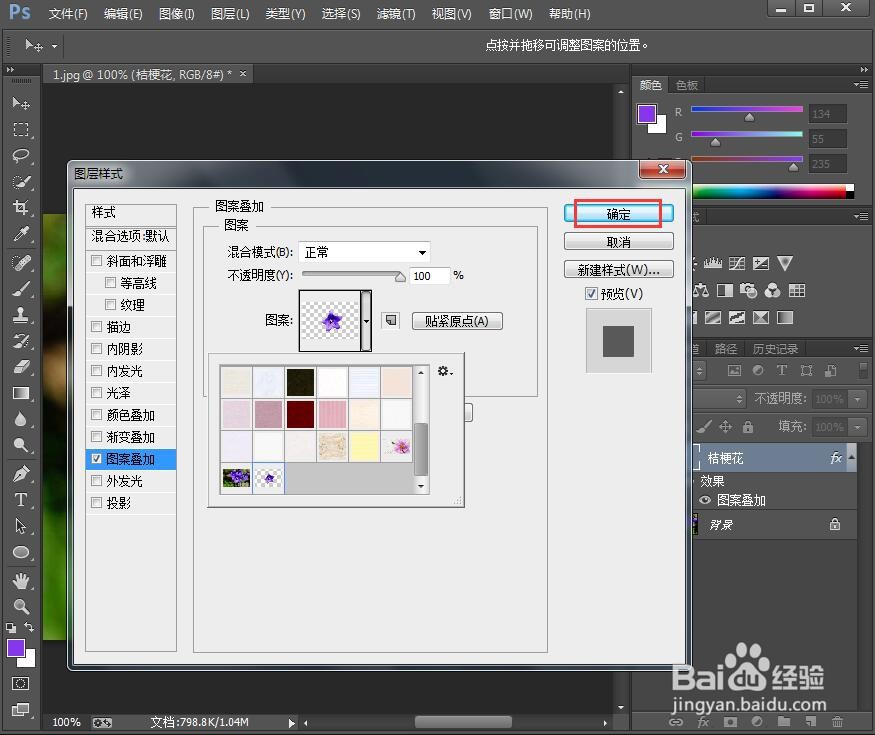Open the 滤镜(T) menu

[x=396, y=13]
